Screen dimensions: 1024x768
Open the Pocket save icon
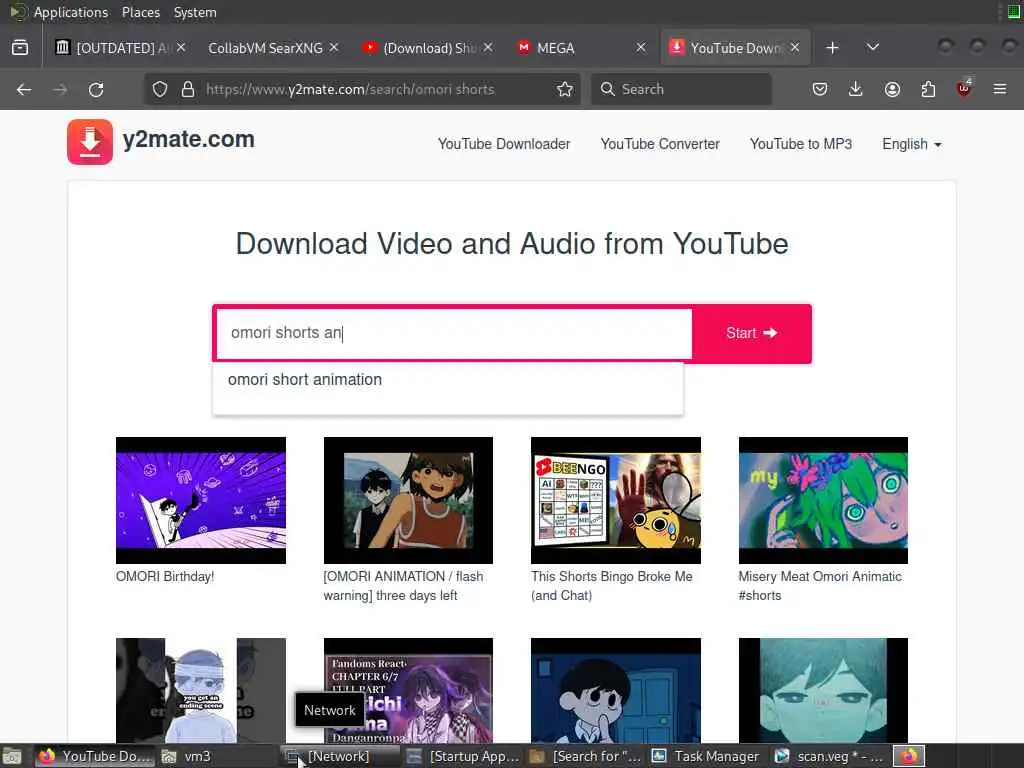[820, 89]
